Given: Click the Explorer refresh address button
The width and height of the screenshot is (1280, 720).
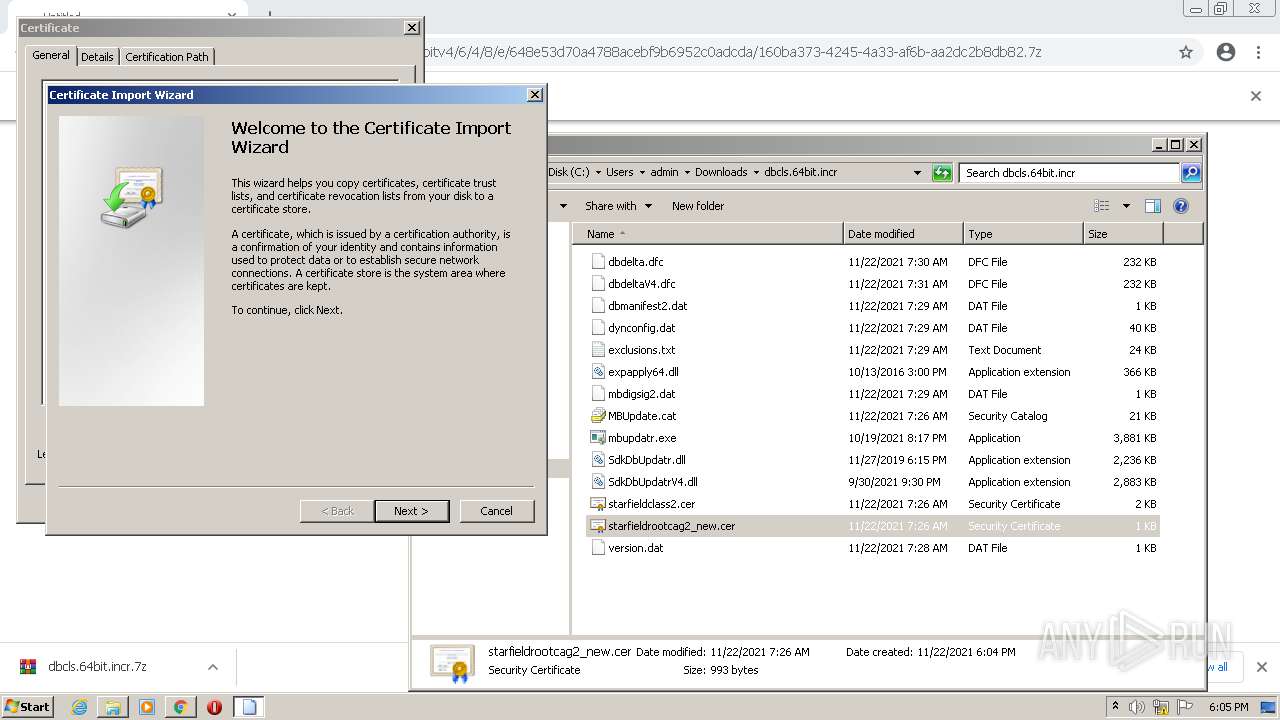Looking at the screenshot, I should (x=942, y=173).
